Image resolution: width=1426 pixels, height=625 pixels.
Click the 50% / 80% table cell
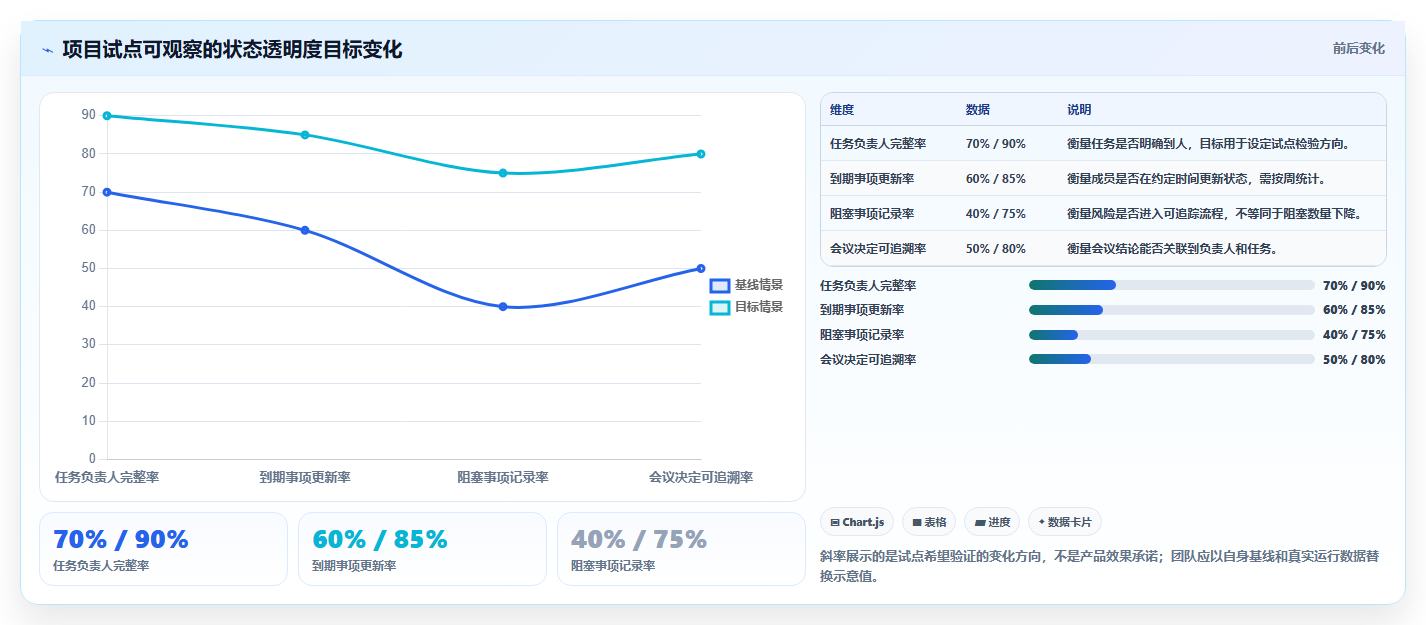[995, 248]
